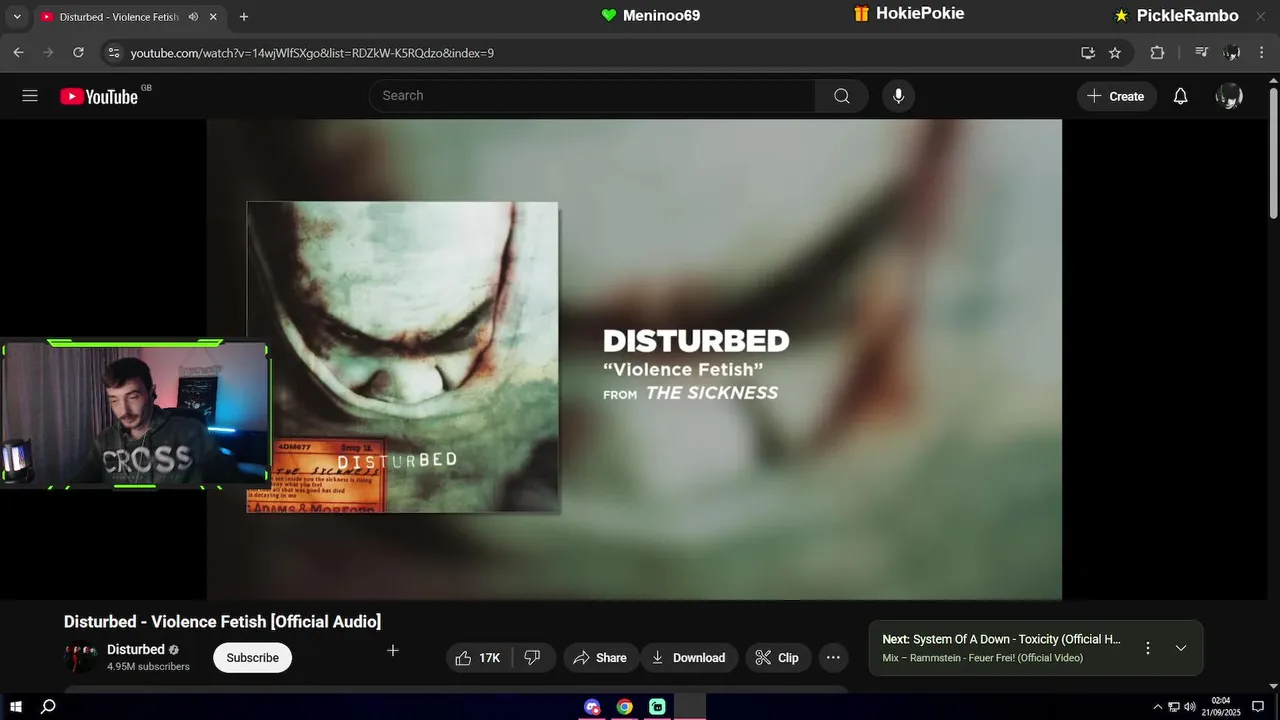The width and height of the screenshot is (1280, 720).
Task: Go to the YouTube home logo
Action: [99, 96]
